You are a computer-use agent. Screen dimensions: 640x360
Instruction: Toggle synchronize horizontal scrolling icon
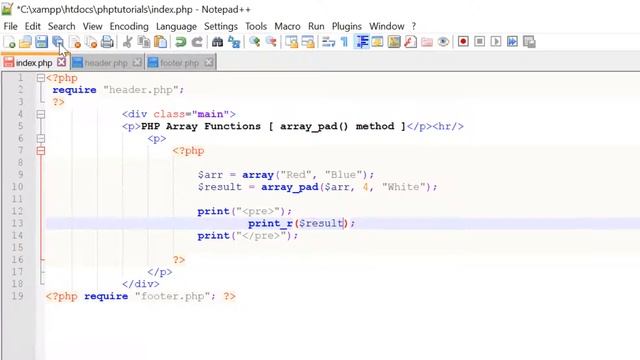tap(308, 42)
